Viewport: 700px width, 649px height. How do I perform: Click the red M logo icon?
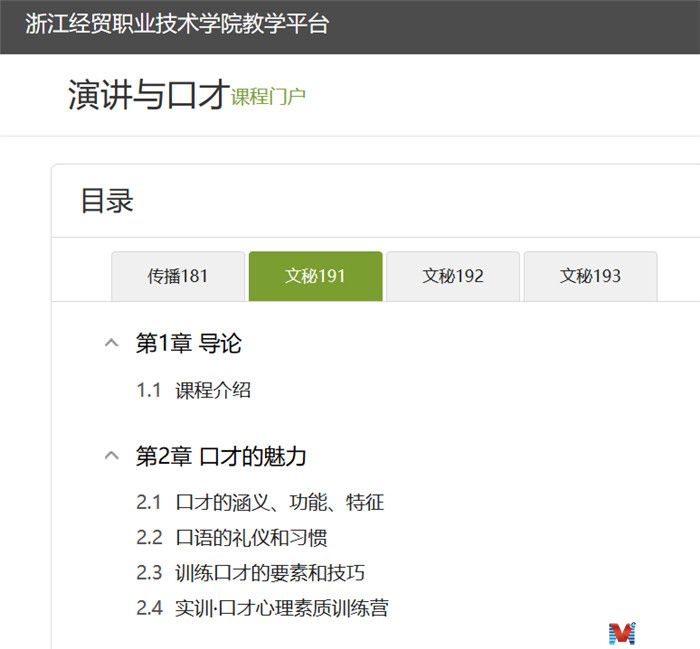[622, 632]
